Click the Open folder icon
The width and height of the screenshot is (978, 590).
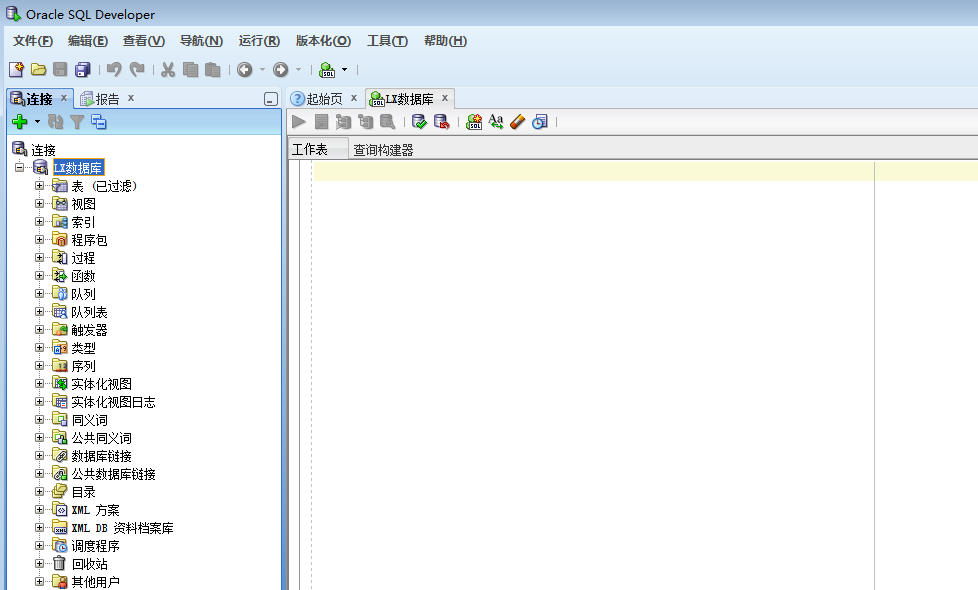click(39, 69)
